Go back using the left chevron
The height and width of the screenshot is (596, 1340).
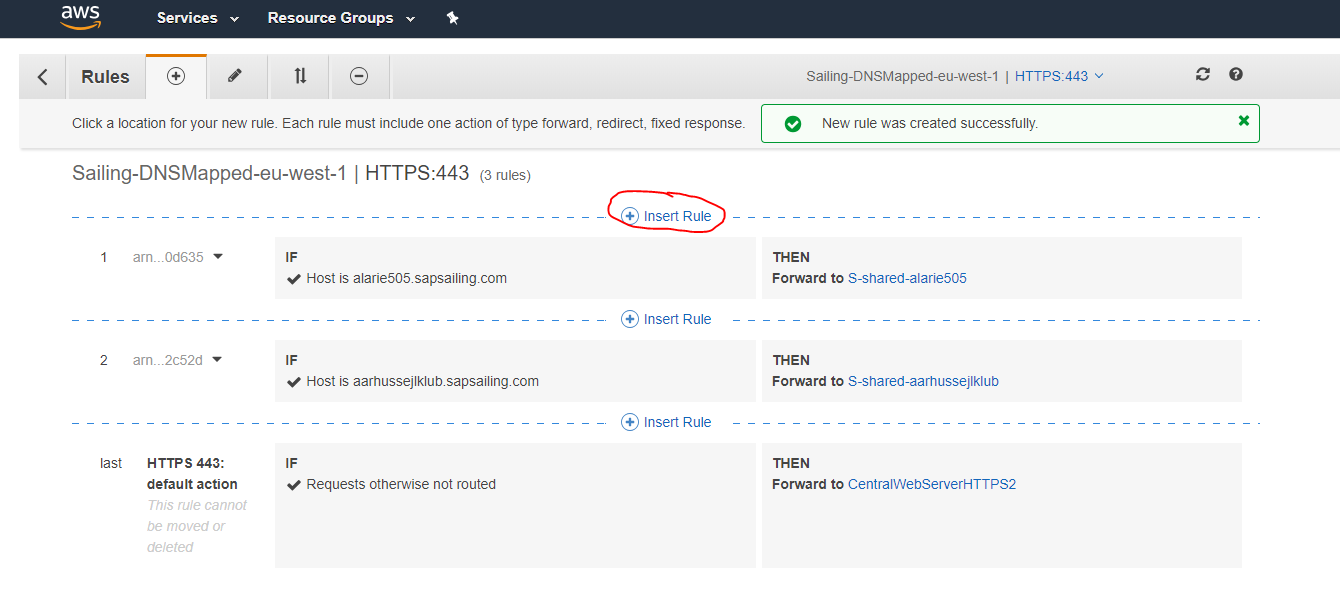(x=42, y=77)
